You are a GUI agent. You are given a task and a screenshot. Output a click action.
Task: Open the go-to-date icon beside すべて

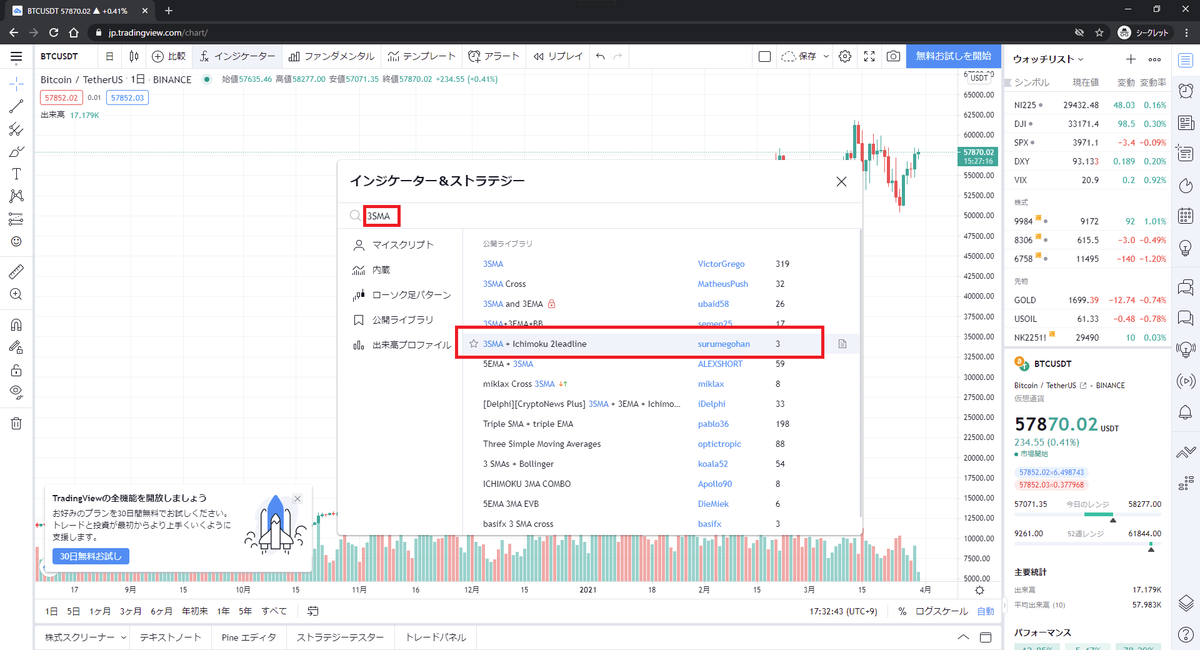pos(313,611)
